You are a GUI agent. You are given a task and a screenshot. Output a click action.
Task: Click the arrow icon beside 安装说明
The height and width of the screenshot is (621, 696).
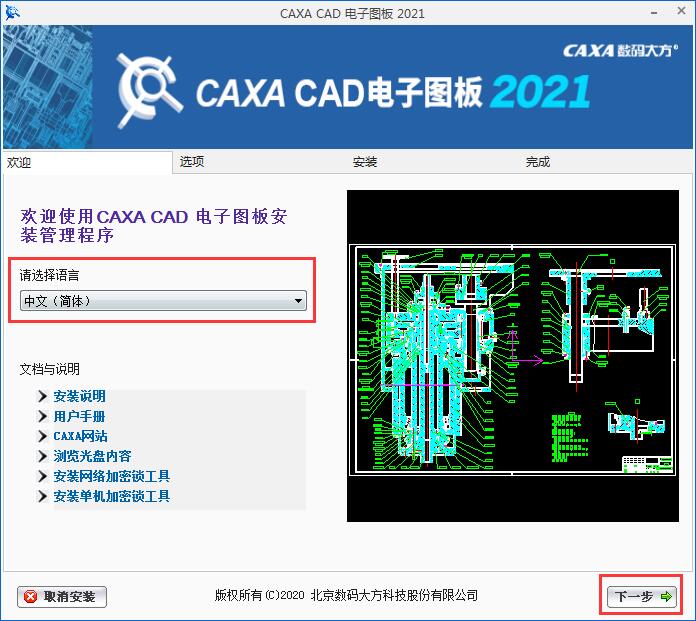click(43, 396)
